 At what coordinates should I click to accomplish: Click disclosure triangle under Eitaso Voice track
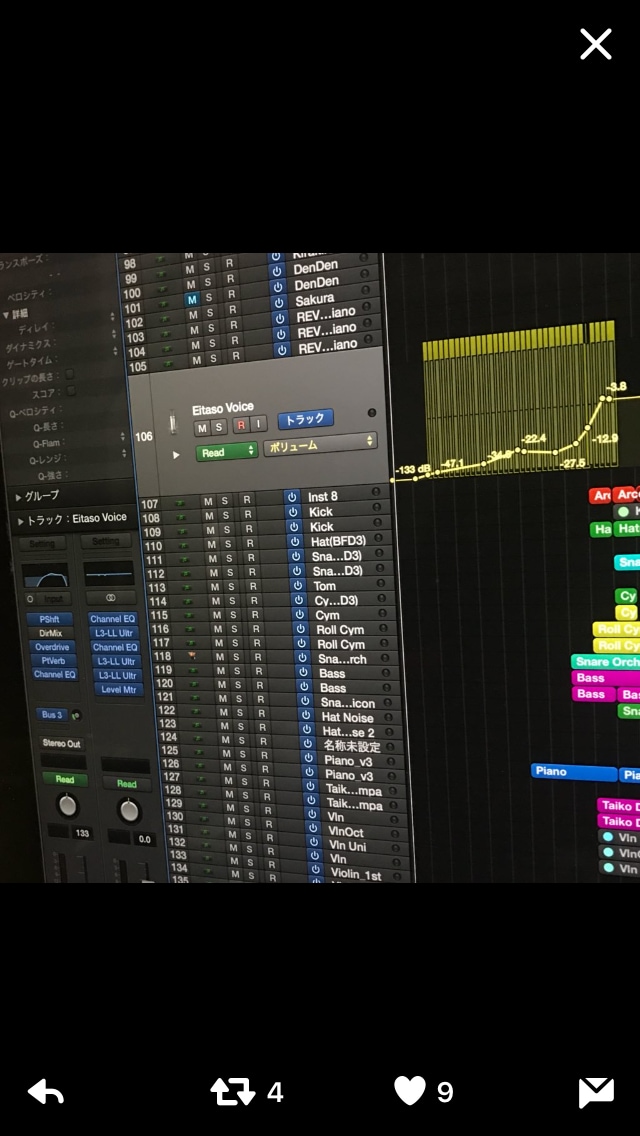pos(175,455)
